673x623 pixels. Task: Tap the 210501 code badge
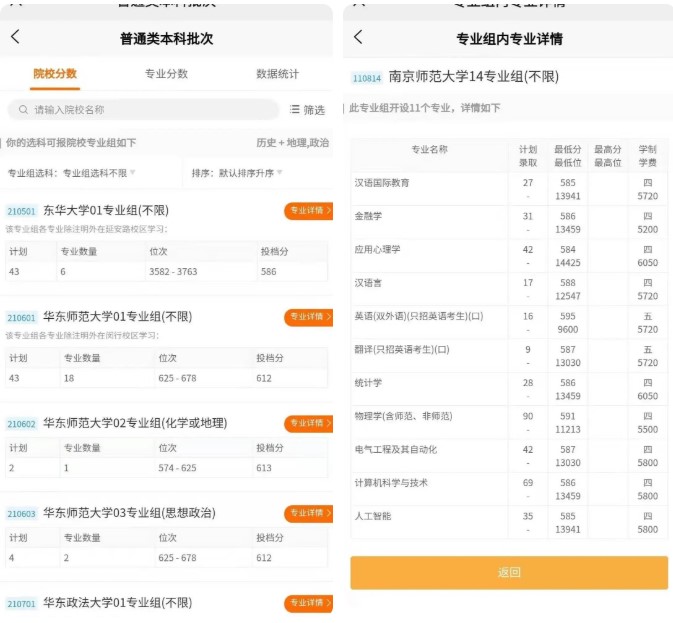tap(21, 212)
